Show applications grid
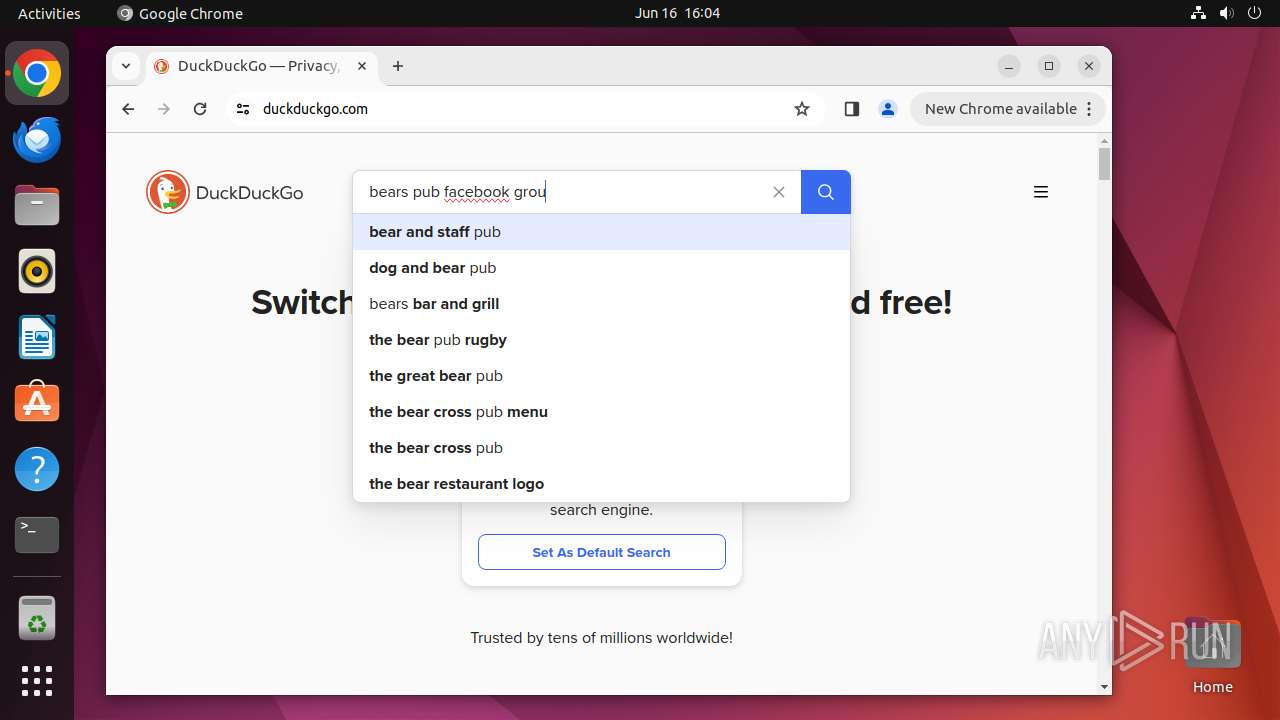The height and width of the screenshot is (720, 1280). [x=37, y=681]
